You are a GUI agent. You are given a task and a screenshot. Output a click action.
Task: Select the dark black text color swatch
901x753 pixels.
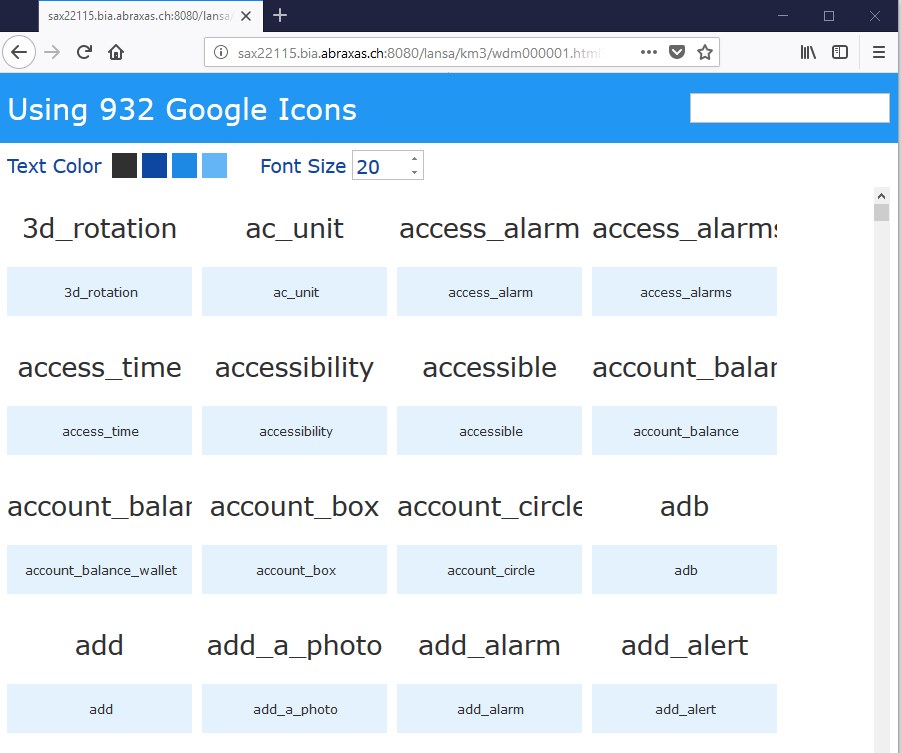(124, 166)
